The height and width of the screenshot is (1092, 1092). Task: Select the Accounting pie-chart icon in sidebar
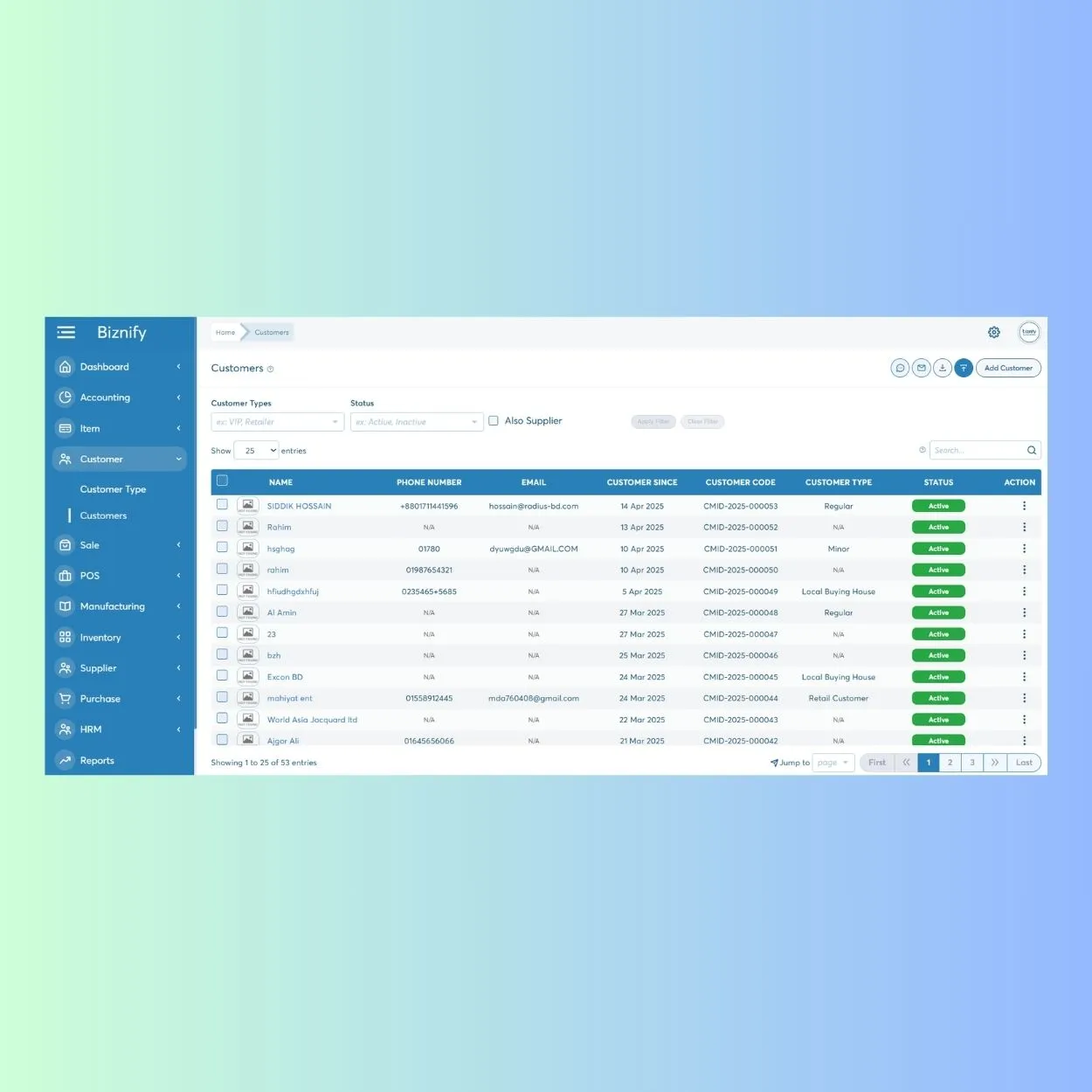tap(66, 397)
